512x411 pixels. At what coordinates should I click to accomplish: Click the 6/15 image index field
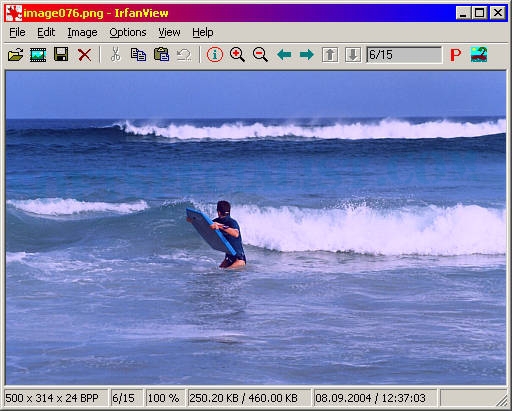(x=404, y=55)
